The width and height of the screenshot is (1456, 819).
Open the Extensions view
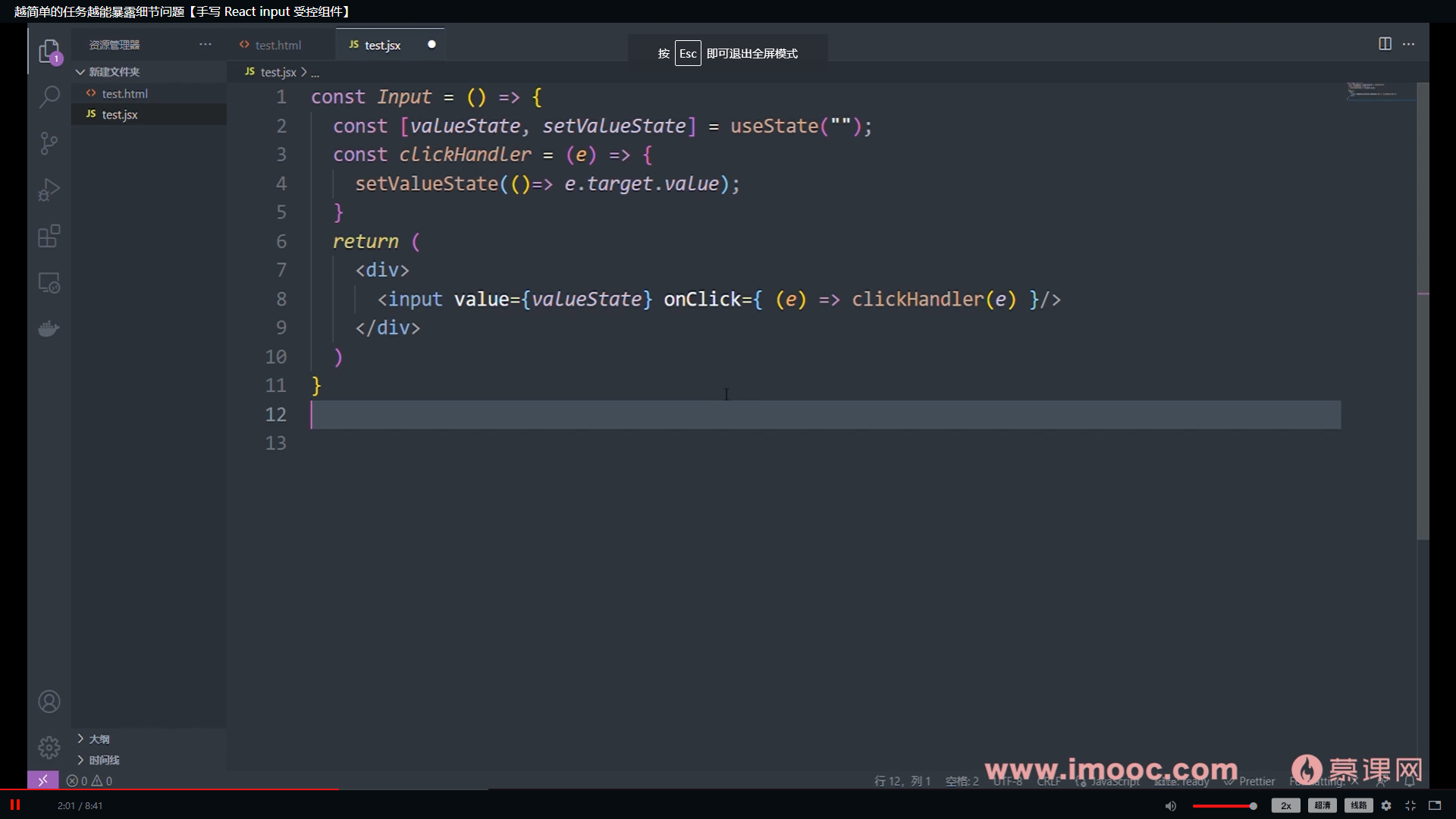coord(49,236)
